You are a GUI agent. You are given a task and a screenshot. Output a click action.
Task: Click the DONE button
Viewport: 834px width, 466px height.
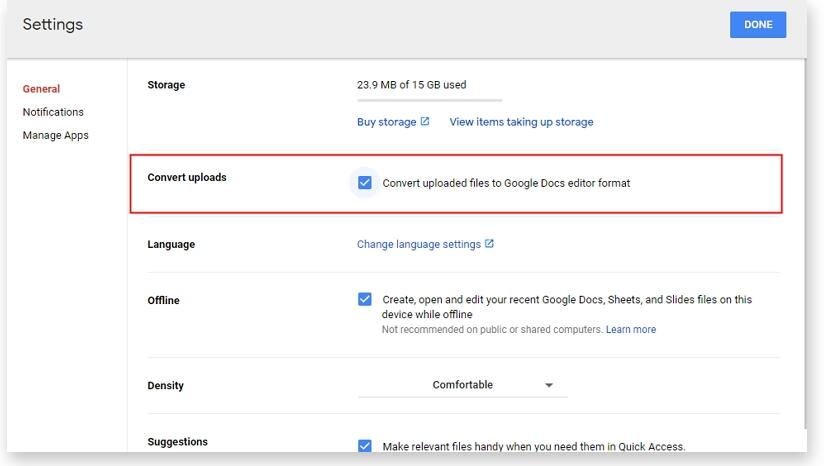757,25
